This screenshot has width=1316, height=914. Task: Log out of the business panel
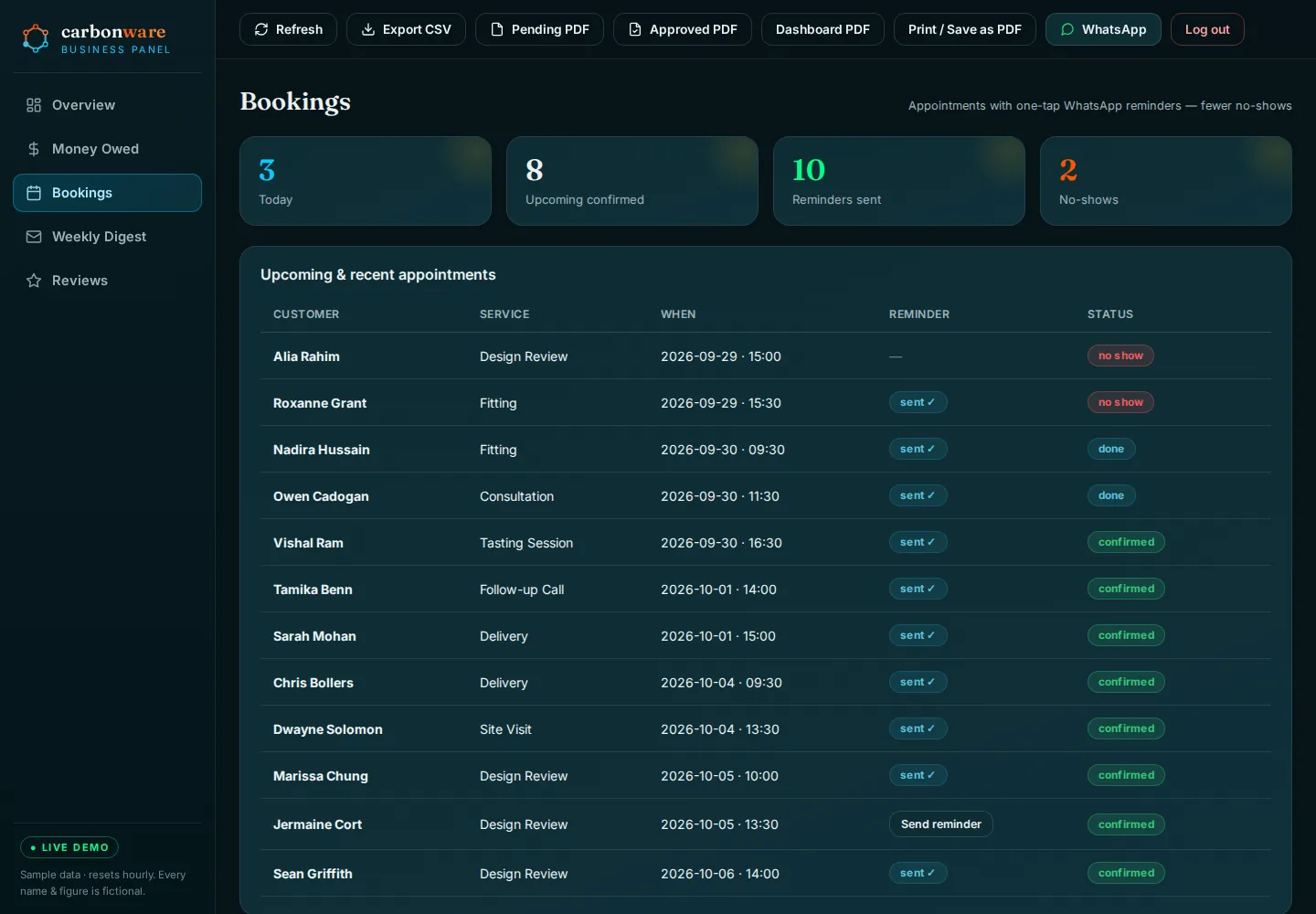click(x=1207, y=29)
